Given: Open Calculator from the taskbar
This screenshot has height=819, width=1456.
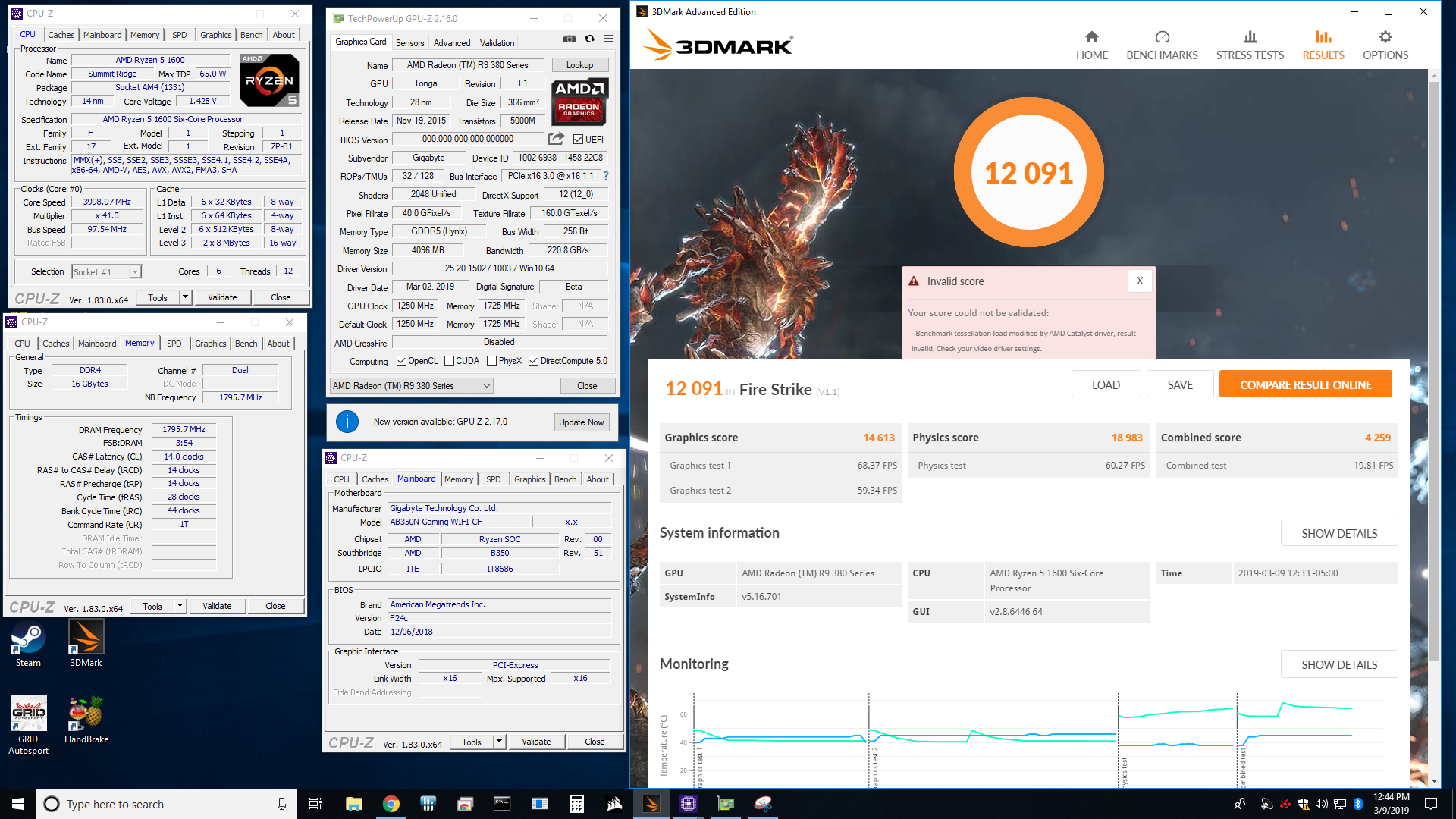Looking at the screenshot, I should tap(576, 804).
